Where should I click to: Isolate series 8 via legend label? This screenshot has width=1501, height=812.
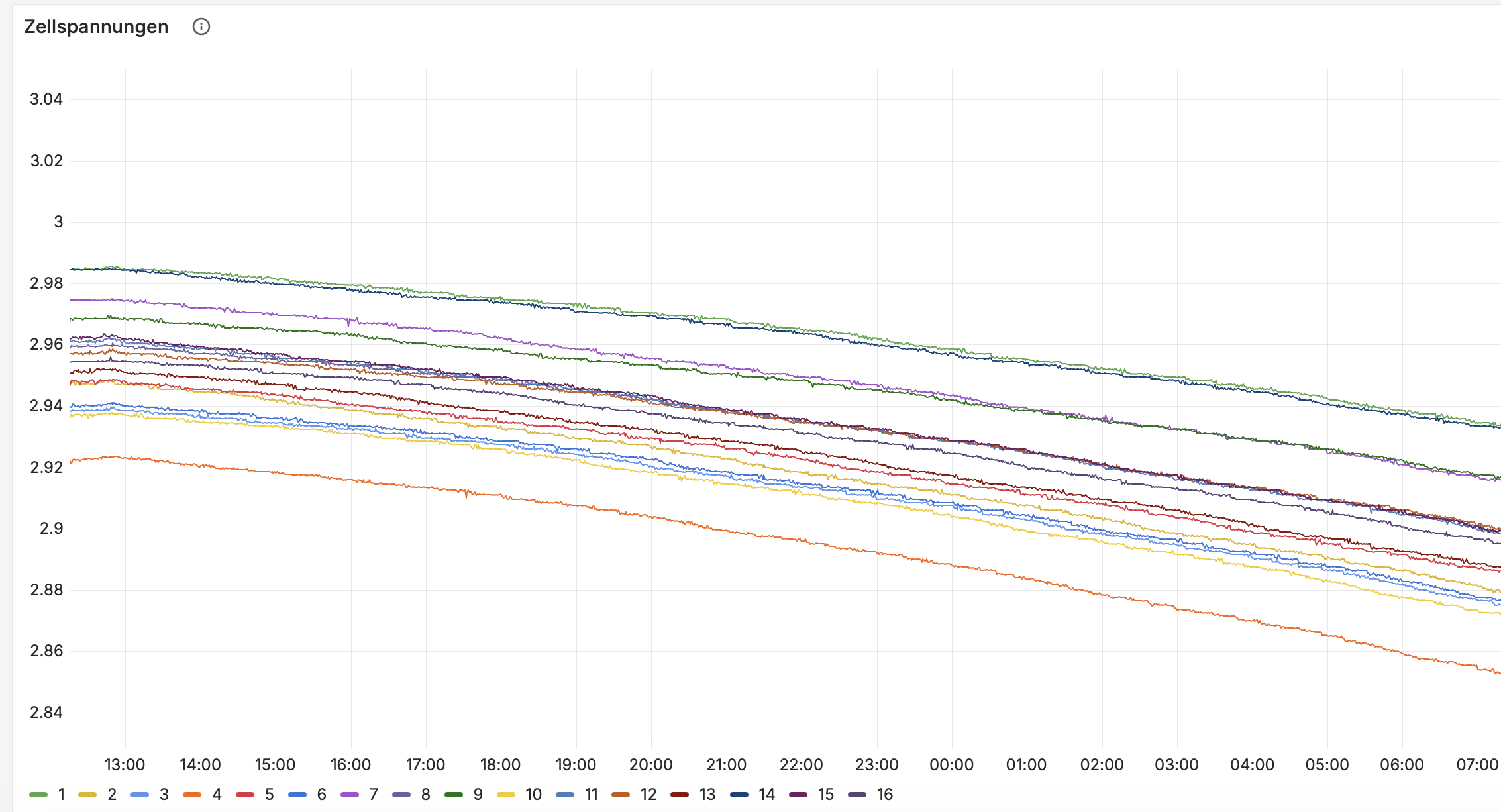[426, 795]
